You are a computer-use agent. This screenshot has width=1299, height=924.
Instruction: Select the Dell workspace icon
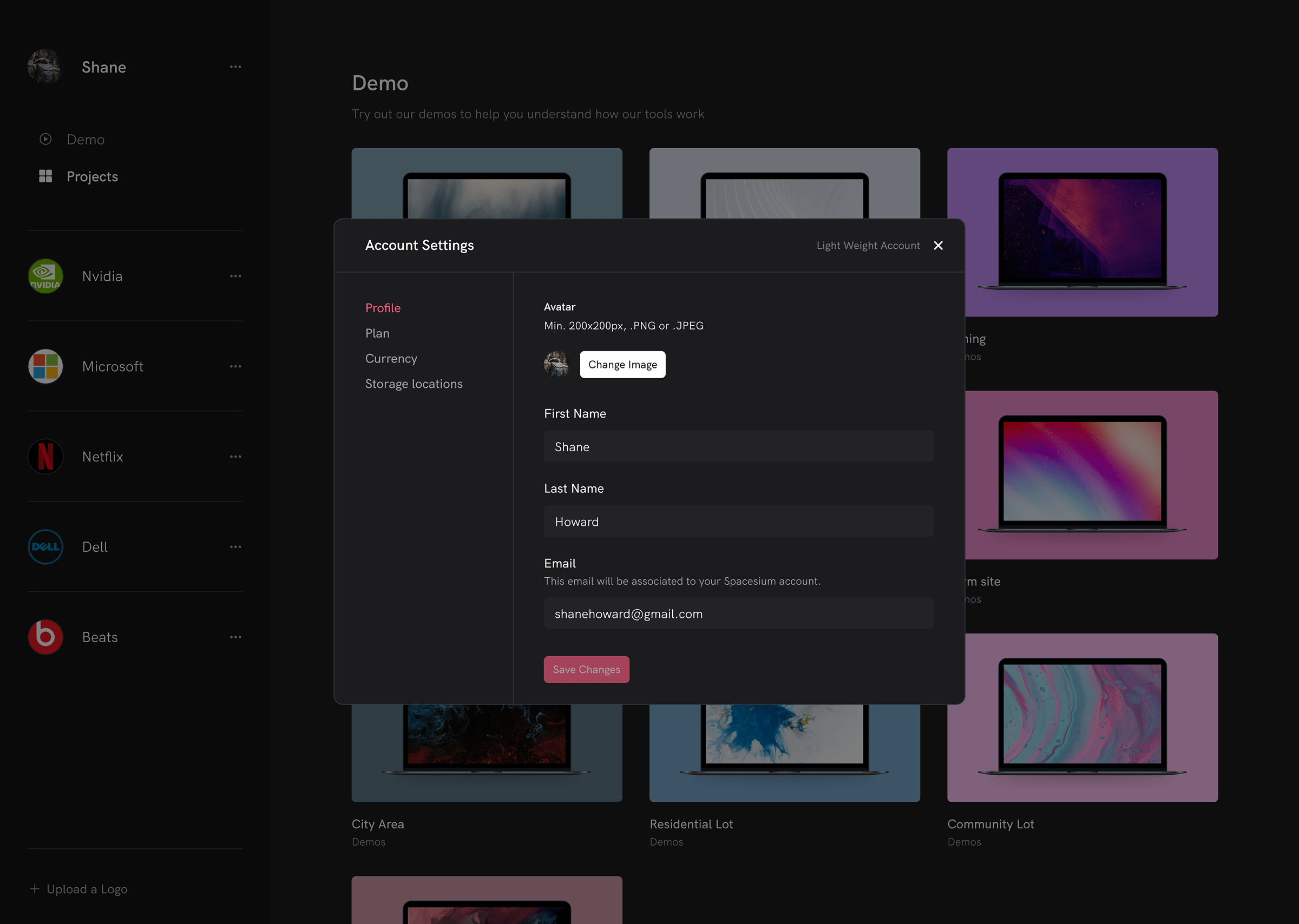(45, 547)
